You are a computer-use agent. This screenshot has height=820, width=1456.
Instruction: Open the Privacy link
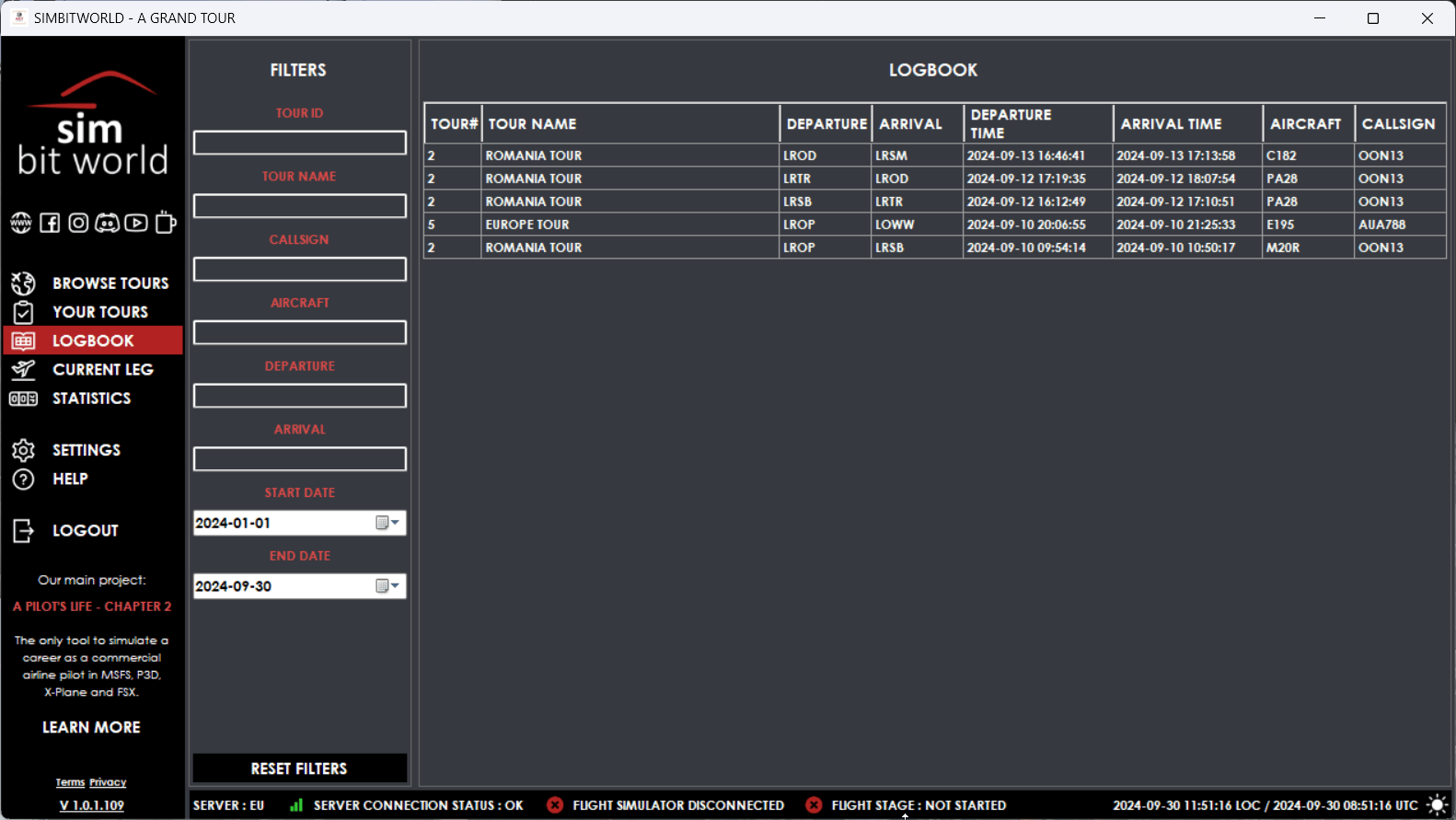pos(108,782)
